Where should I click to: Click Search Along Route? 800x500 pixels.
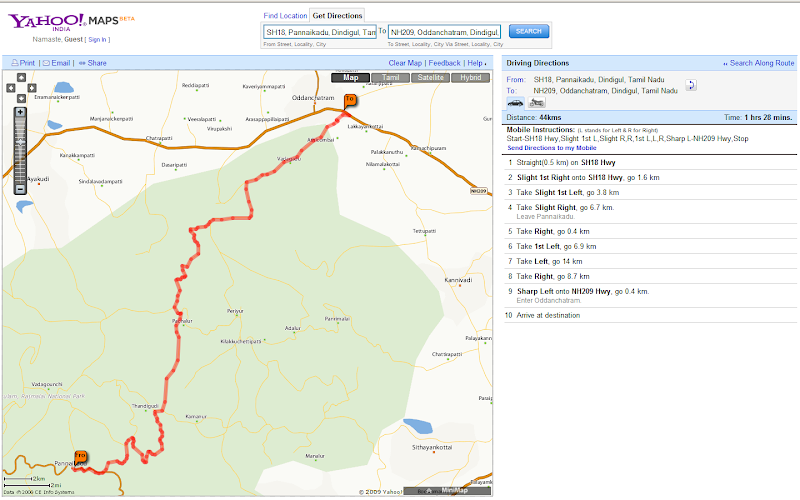[x=759, y=63]
